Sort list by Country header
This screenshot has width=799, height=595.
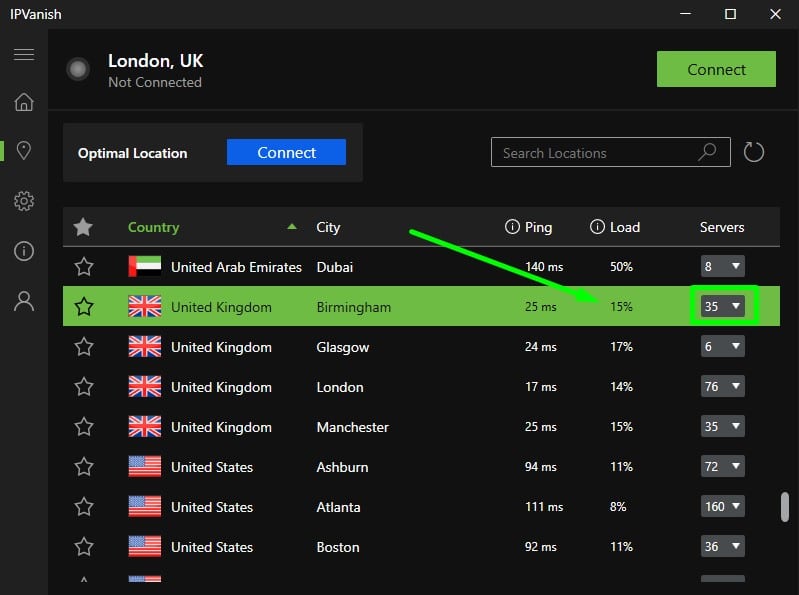click(x=153, y=227)
